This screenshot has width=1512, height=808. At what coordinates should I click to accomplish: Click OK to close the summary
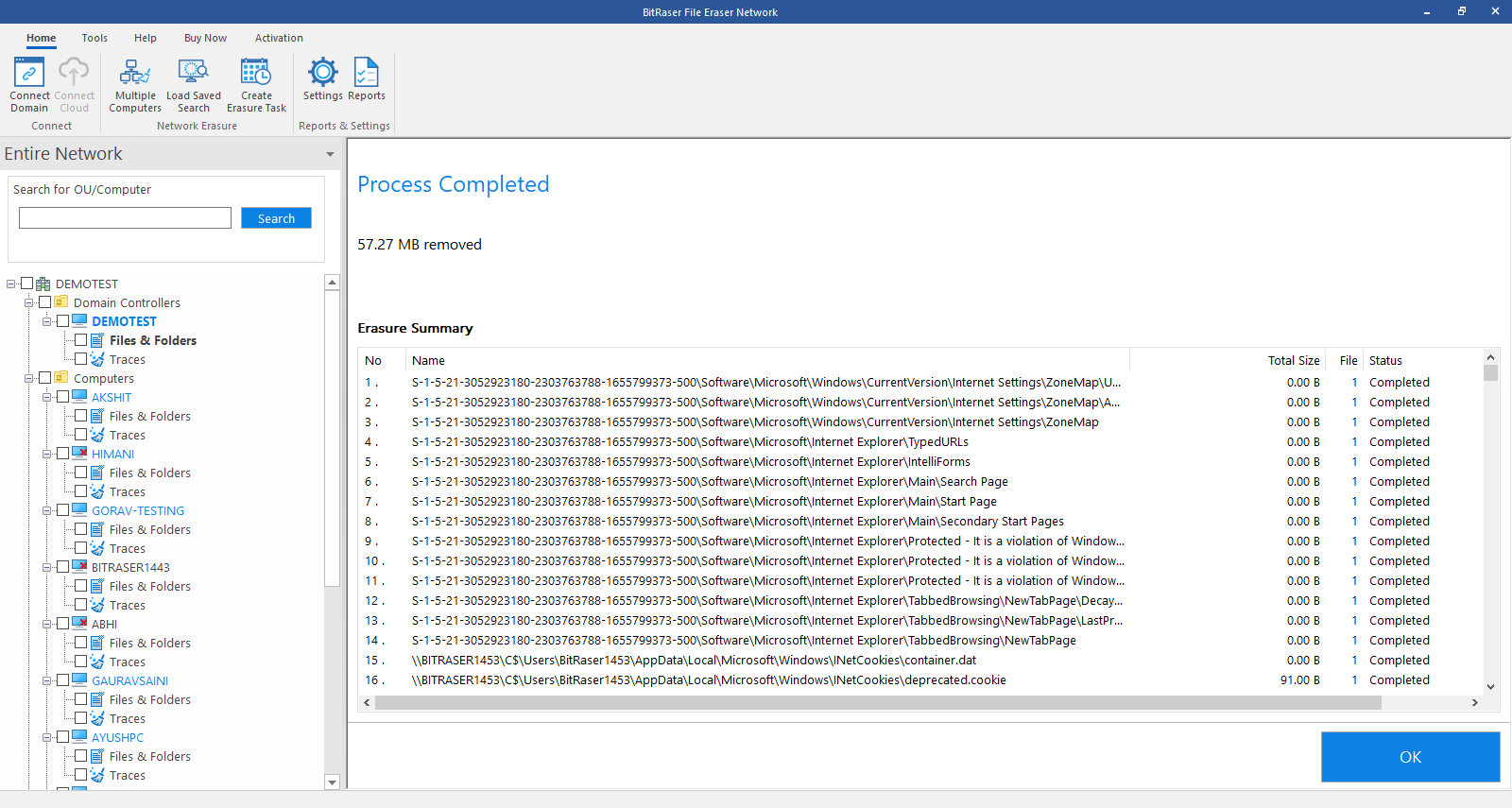pyautogui.click(x=1410, y=757)
